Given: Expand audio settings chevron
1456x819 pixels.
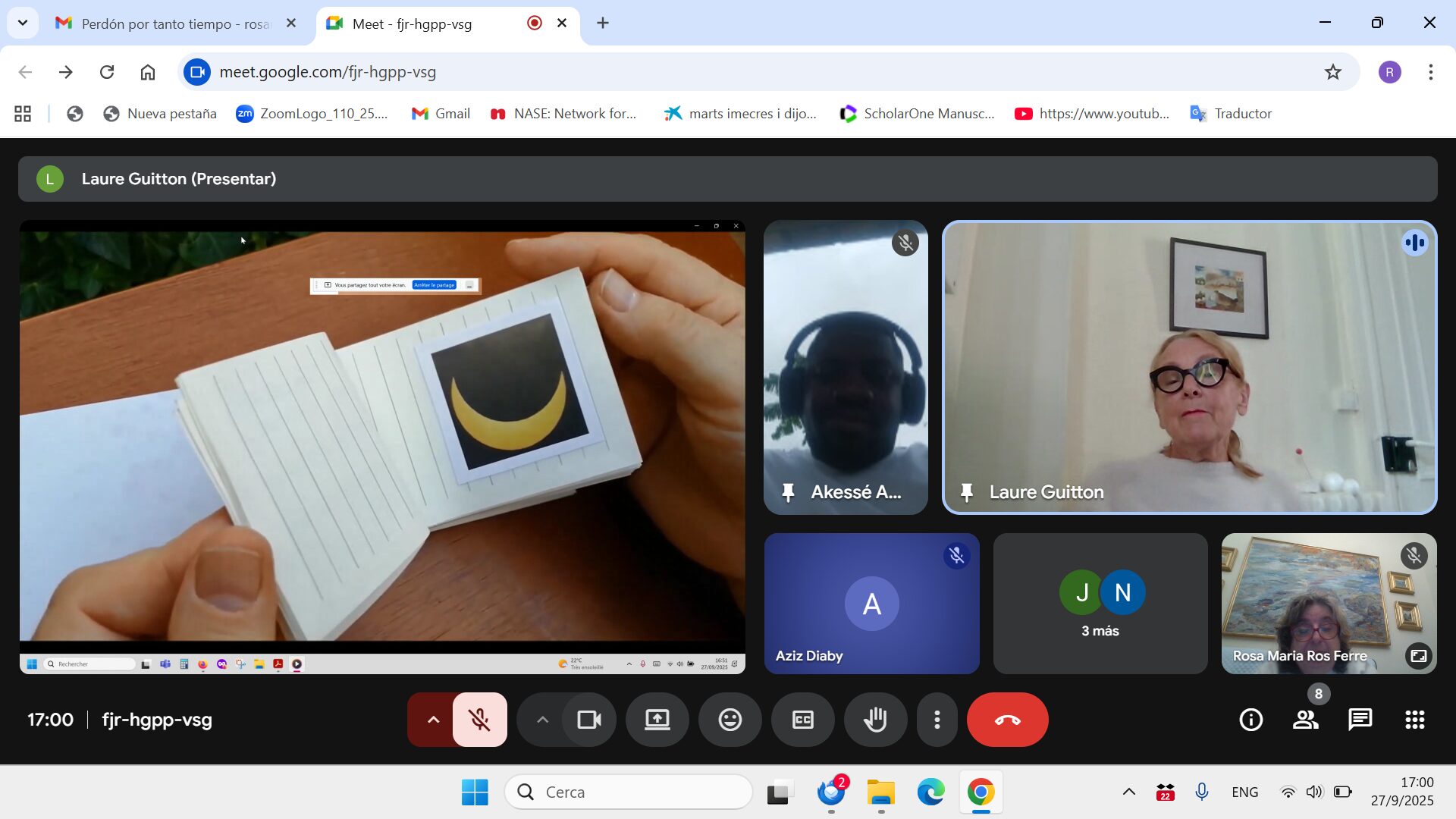Looking at the screenshot, I should pos(433,720).
